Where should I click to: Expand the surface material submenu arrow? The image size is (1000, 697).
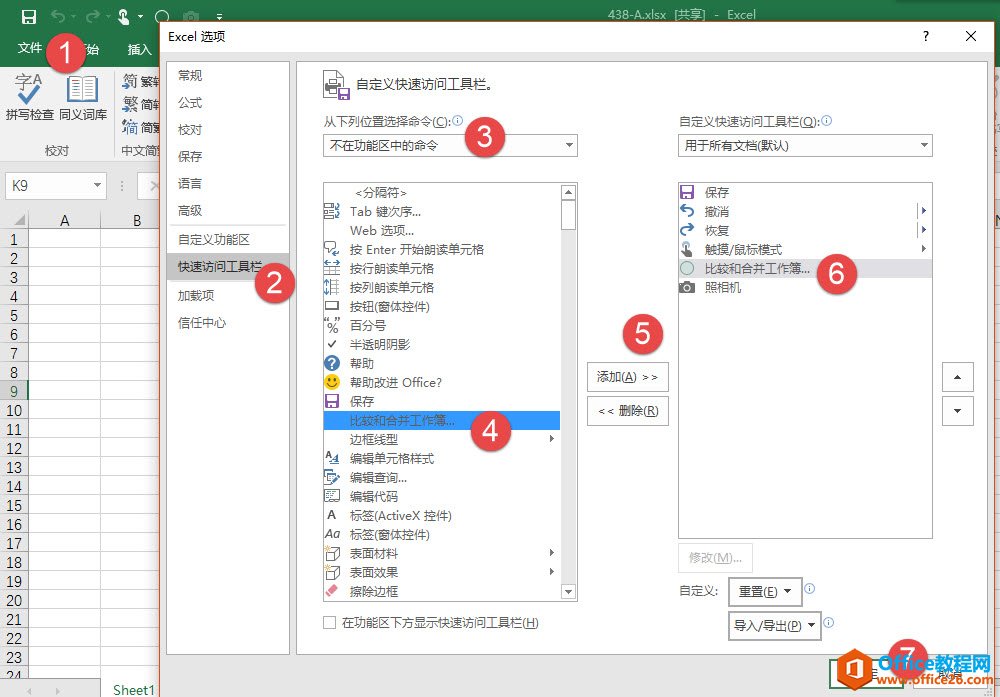552,553
